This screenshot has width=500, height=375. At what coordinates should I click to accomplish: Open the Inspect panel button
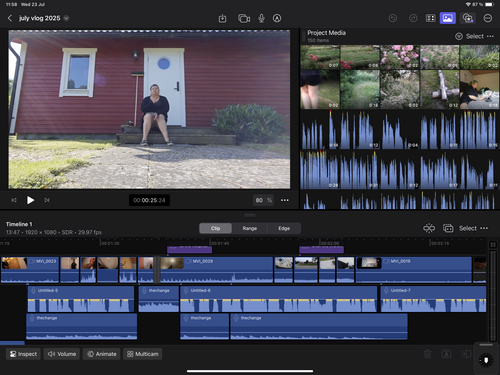pyautogui.click(x=23, y=354)
